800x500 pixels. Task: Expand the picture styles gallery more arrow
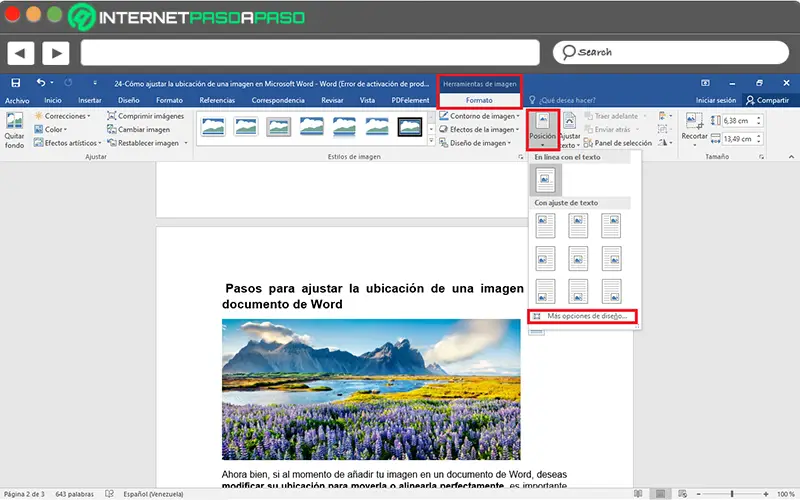[x=431, y=142]
